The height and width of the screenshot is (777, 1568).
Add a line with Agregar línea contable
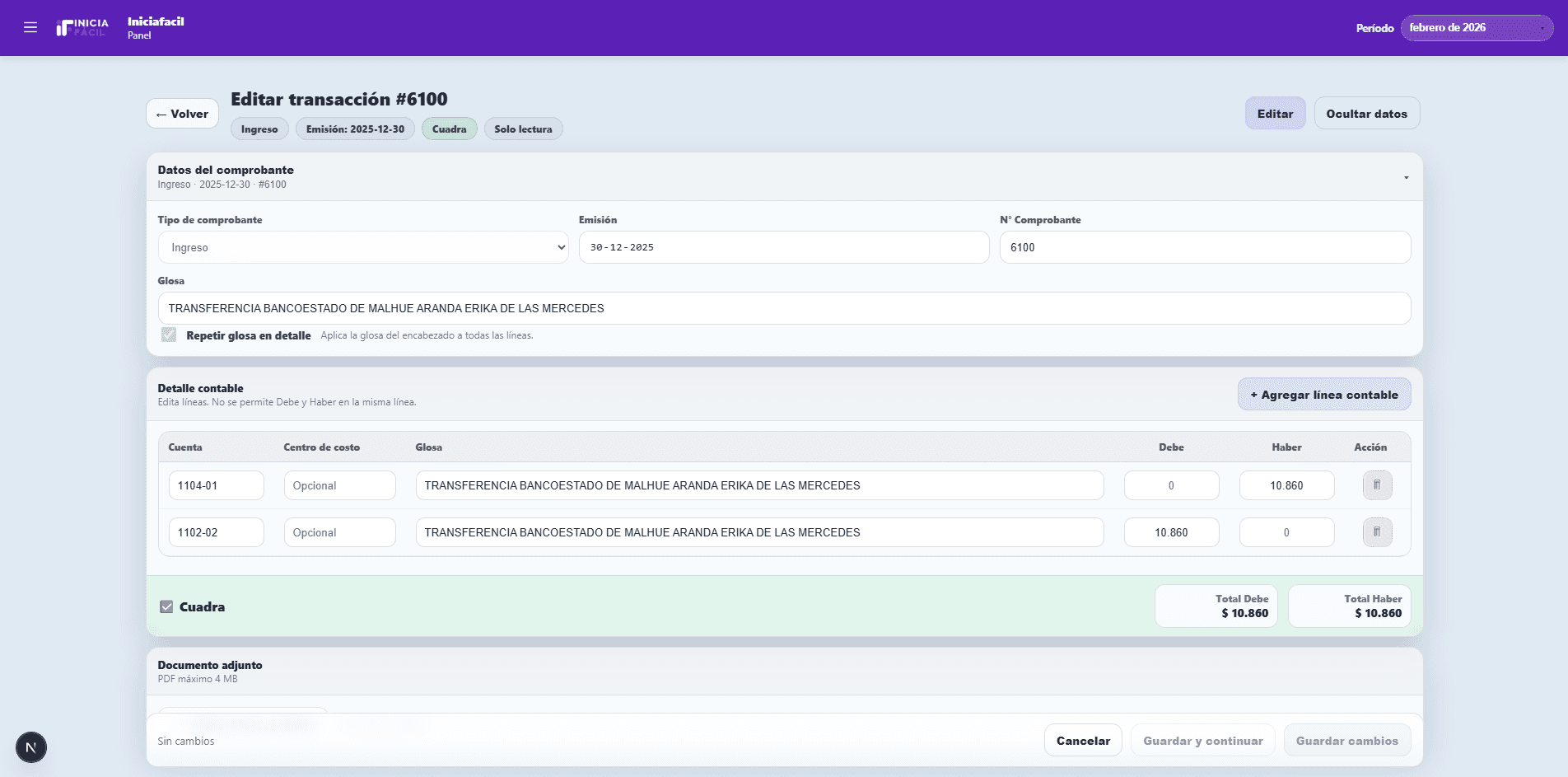(x=1323, y=395)
